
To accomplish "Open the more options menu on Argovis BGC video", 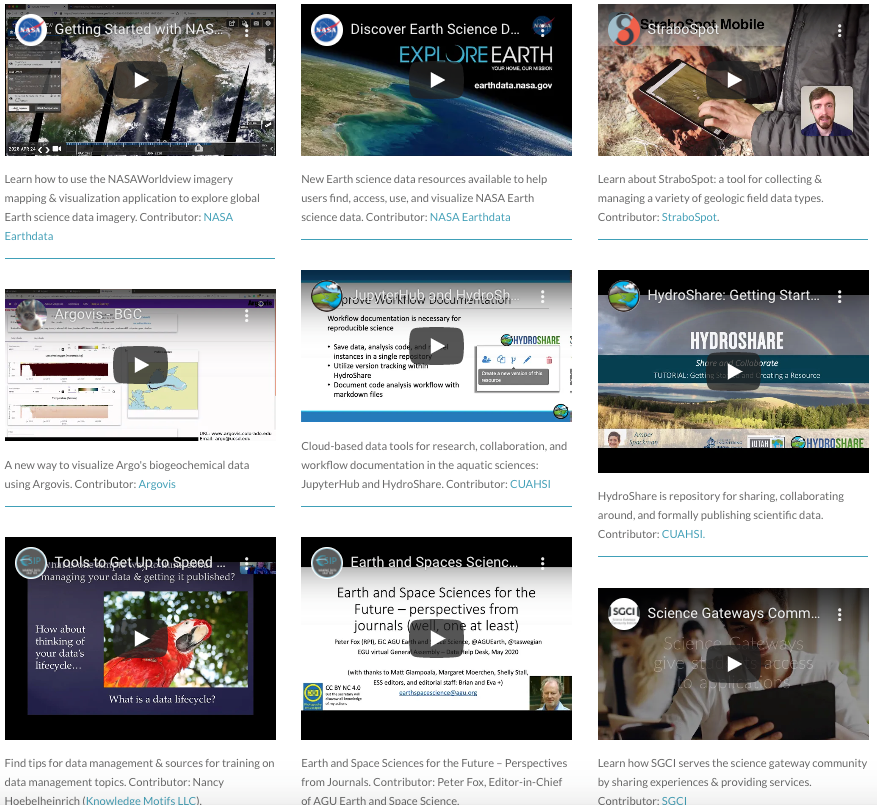I will tap(246, 315).
